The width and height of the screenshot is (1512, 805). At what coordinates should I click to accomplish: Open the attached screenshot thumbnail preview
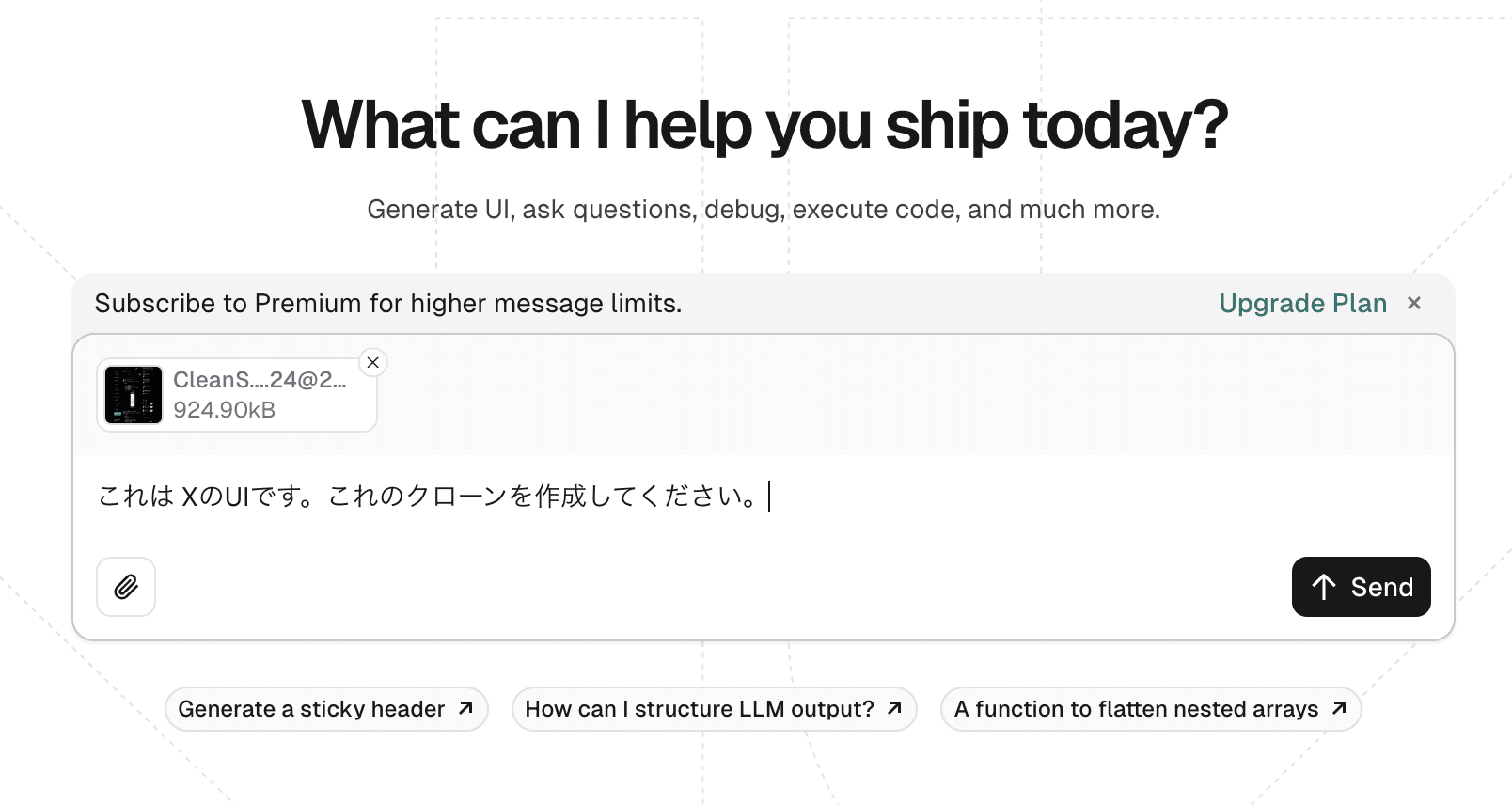(x=134, y=395)
